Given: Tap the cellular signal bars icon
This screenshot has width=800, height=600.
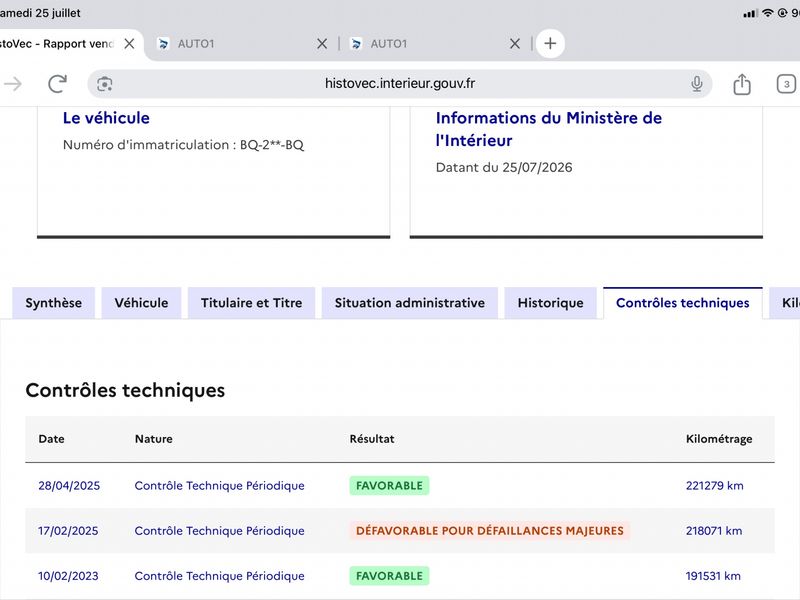Looking at the screenshot, I should point(750,14).
